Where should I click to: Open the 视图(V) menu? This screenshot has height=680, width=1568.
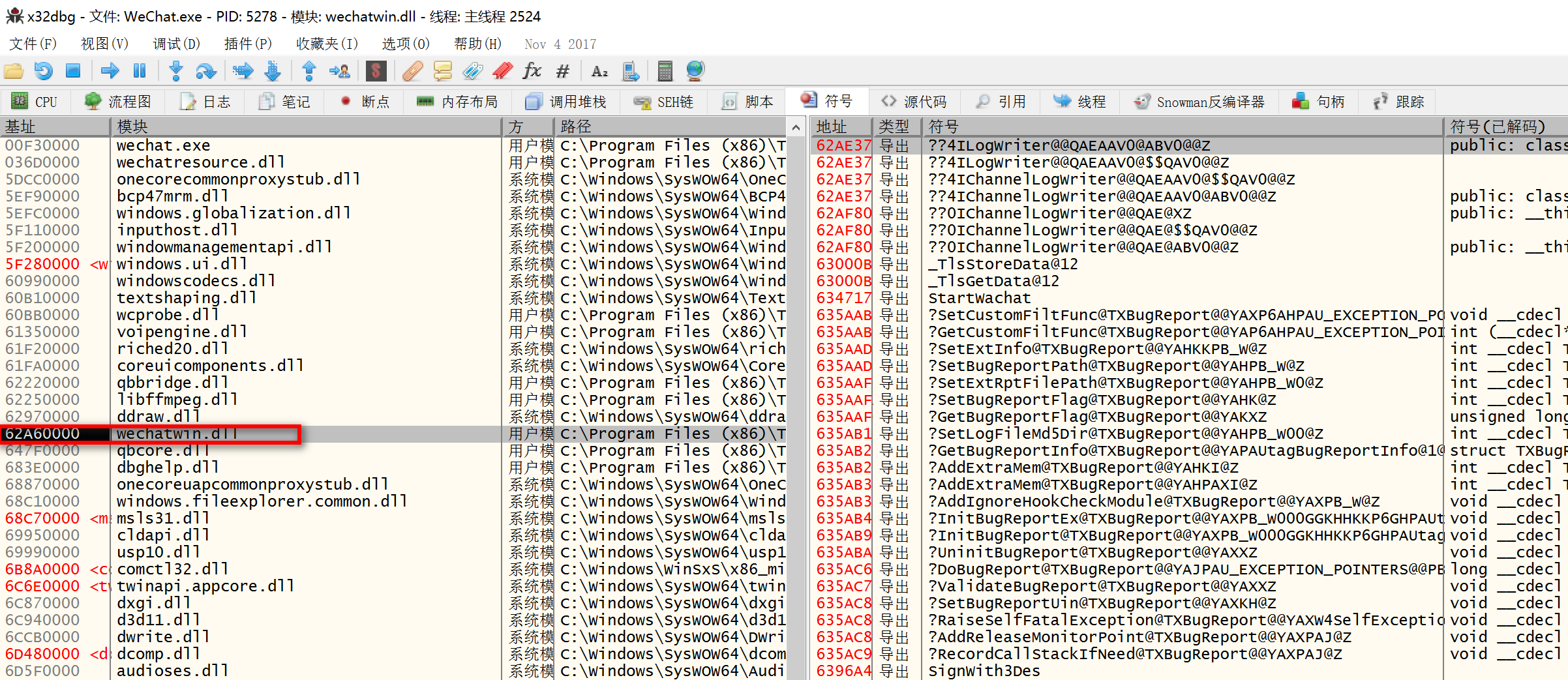click(x=104, y=44)
